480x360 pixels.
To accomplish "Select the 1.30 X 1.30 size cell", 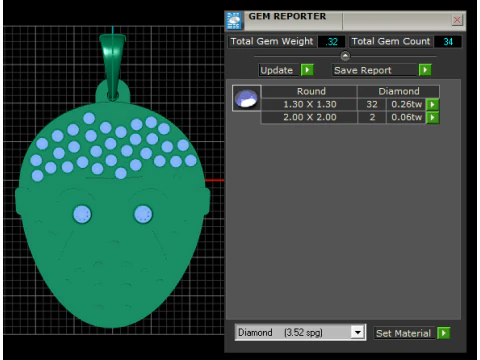I will click(x=309, y=104).
